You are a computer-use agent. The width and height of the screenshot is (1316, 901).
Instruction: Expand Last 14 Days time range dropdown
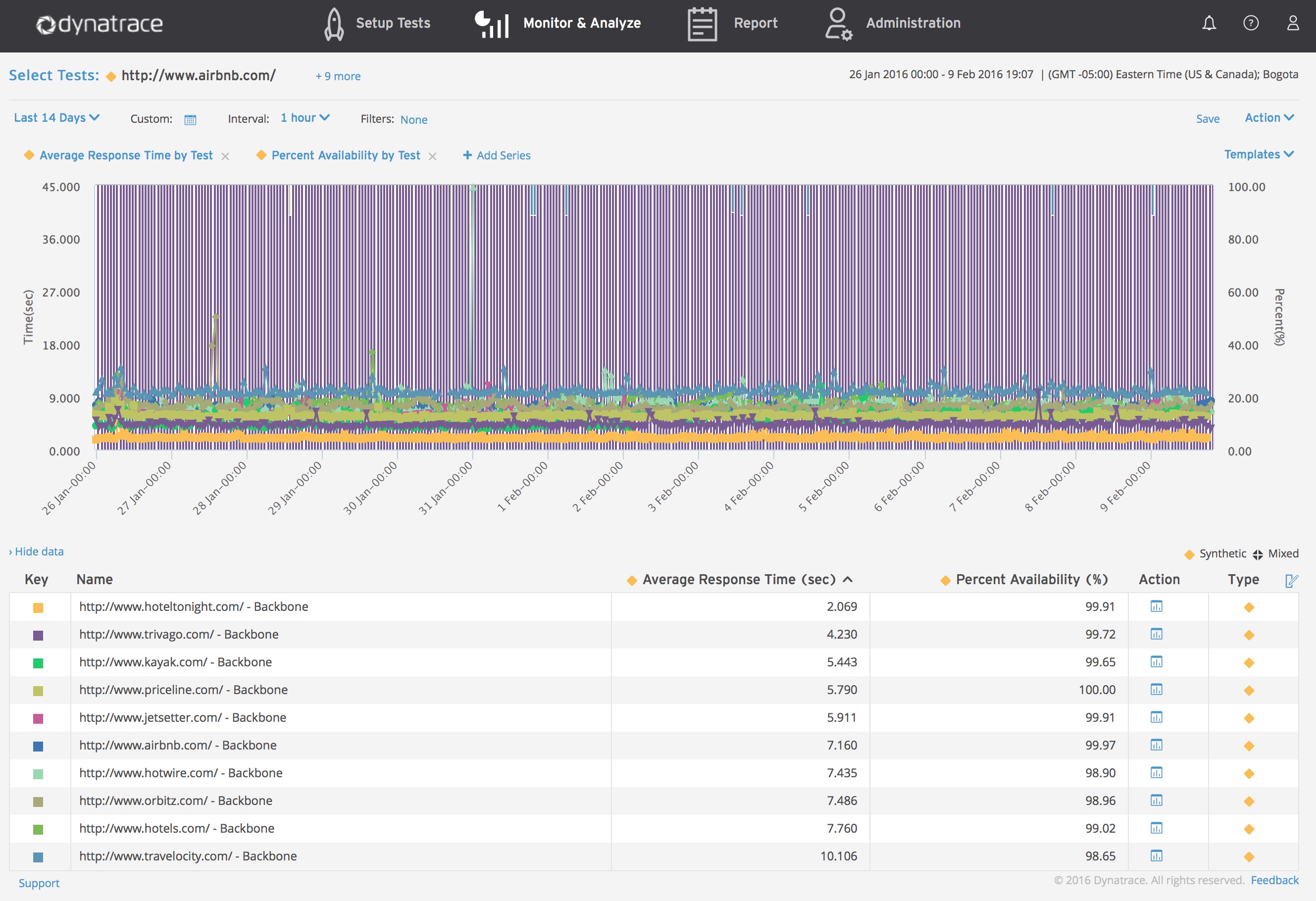click(56, 118)
